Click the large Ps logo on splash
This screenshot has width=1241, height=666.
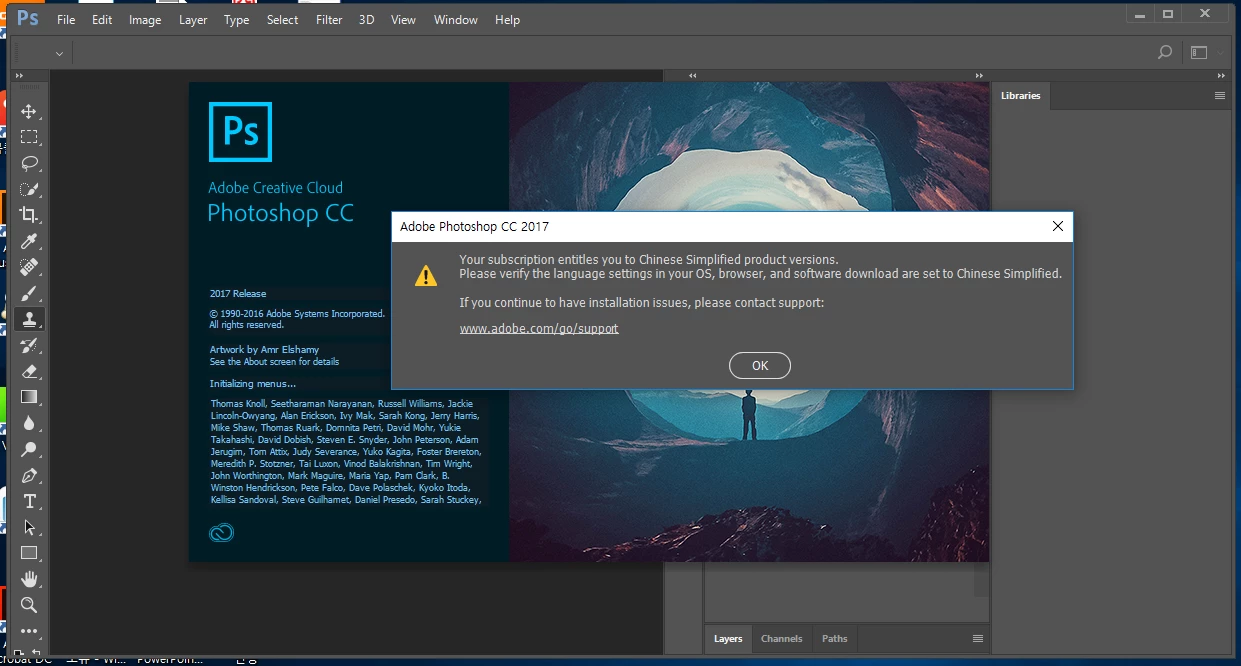(x=240, y=131)
